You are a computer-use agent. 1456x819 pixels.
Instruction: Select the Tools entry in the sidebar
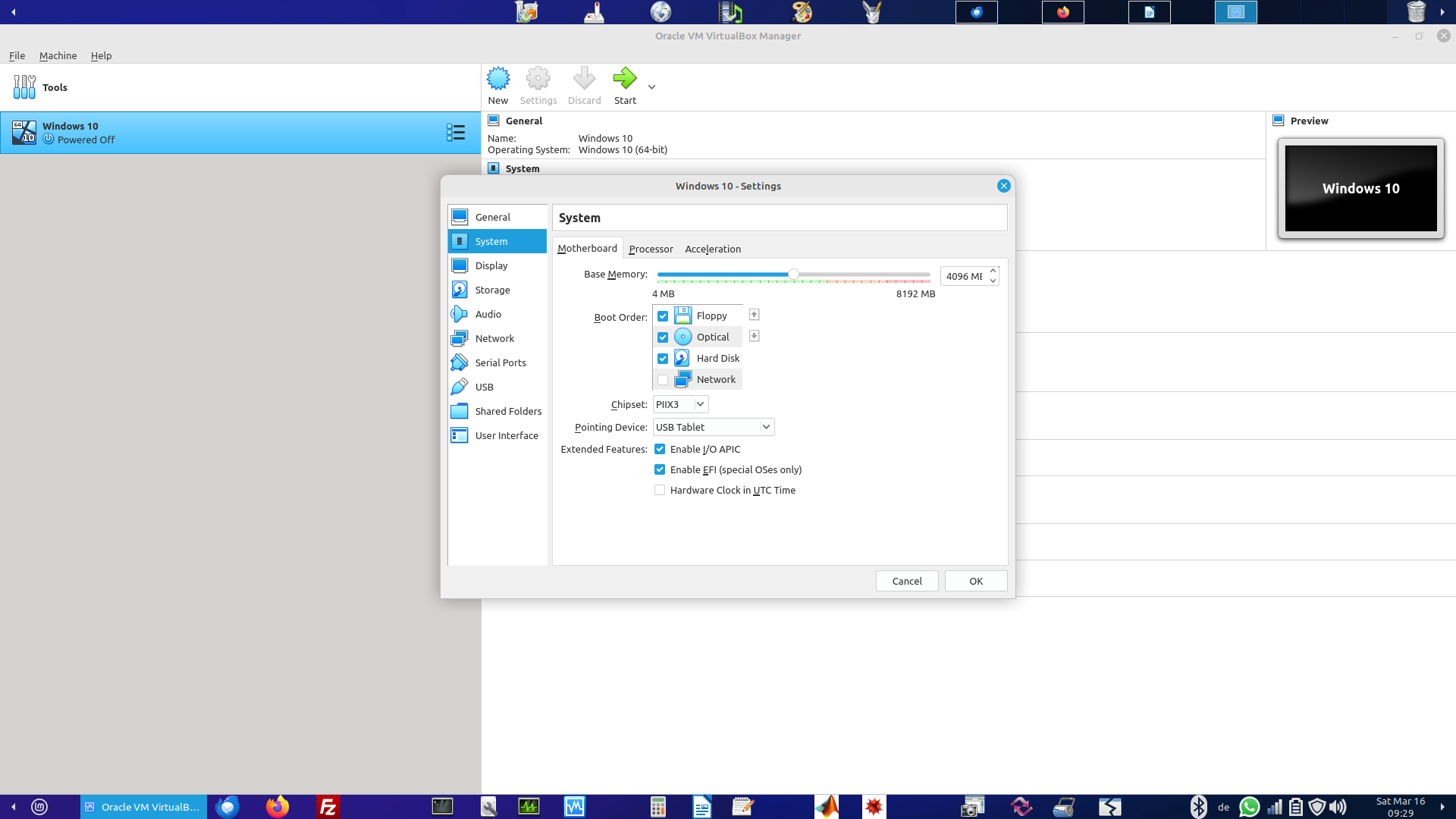(240, 87)
